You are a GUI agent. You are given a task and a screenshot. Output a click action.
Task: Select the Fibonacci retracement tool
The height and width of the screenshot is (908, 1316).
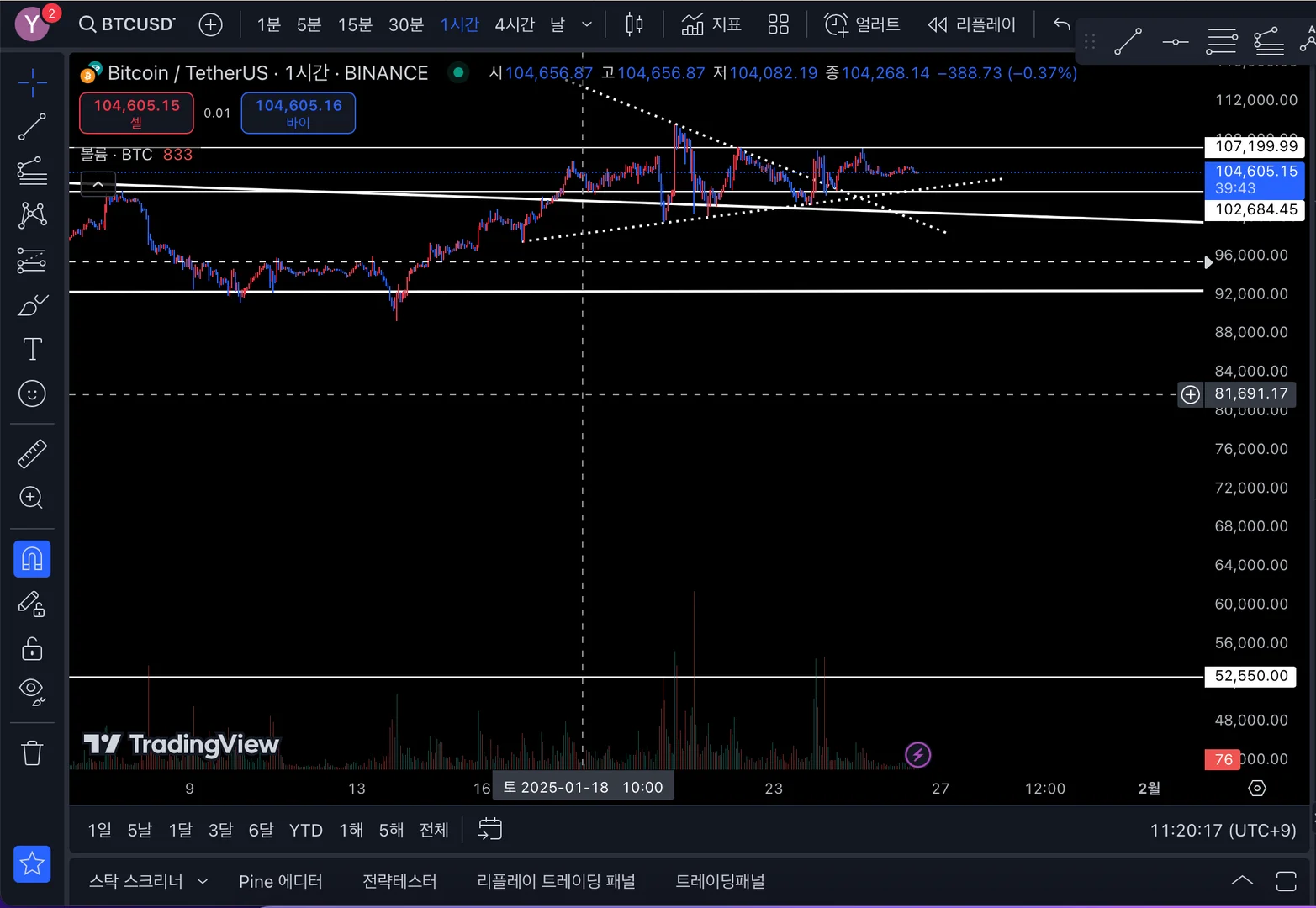(32, 172)
